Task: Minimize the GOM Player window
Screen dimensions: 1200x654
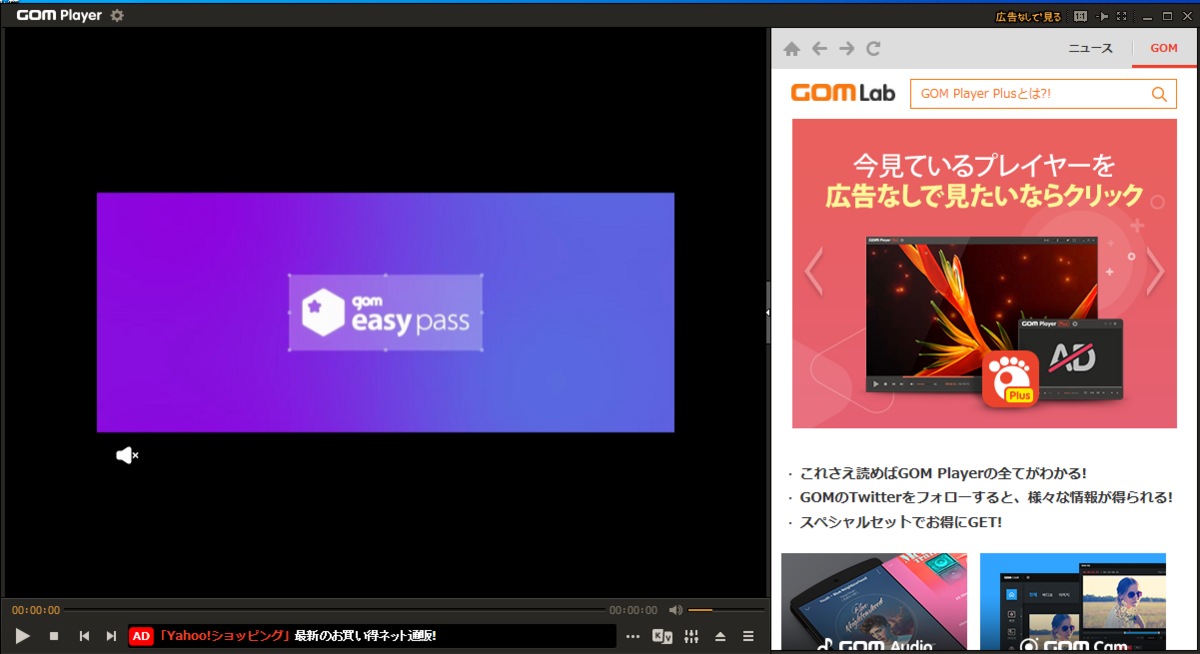Action: (x=1149, y=16)
